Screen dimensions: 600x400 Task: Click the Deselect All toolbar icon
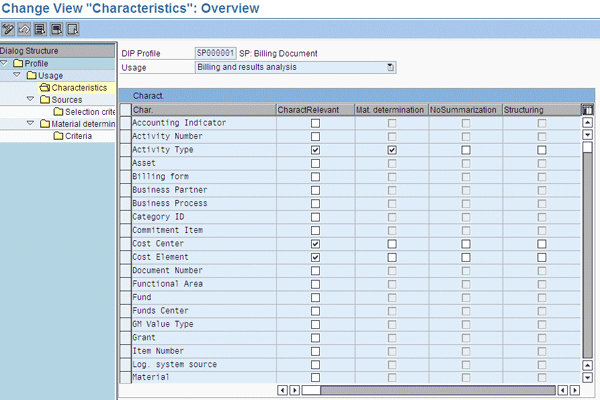tap(73, 29)
